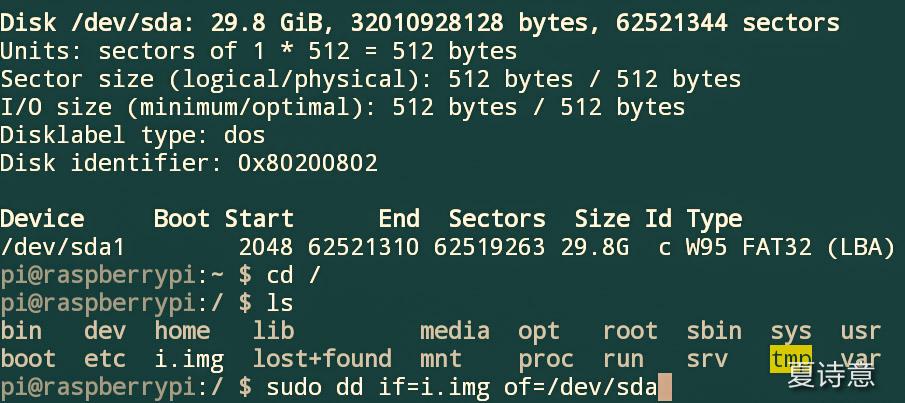Click the Sectors column header
Image resolution: width=905 pixels, height=403 pixels.
coord(497,219)
